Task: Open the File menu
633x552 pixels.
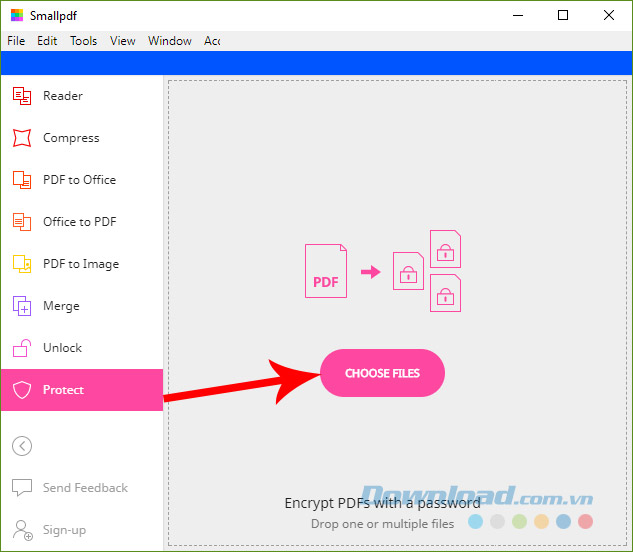Action: [16, 41]
